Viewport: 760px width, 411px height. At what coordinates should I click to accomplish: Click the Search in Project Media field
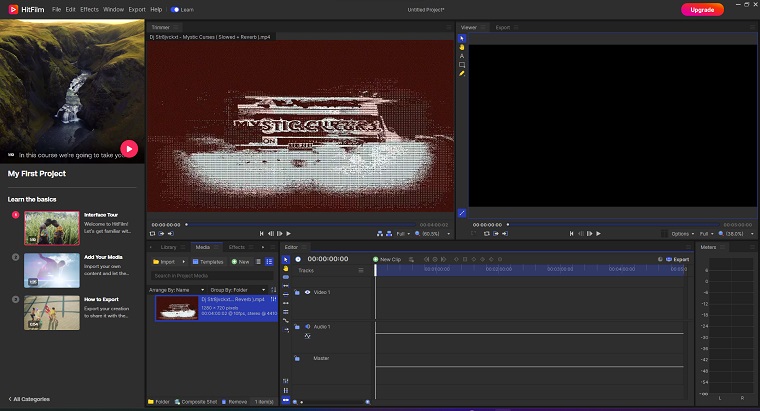click(x=212, y=276)
